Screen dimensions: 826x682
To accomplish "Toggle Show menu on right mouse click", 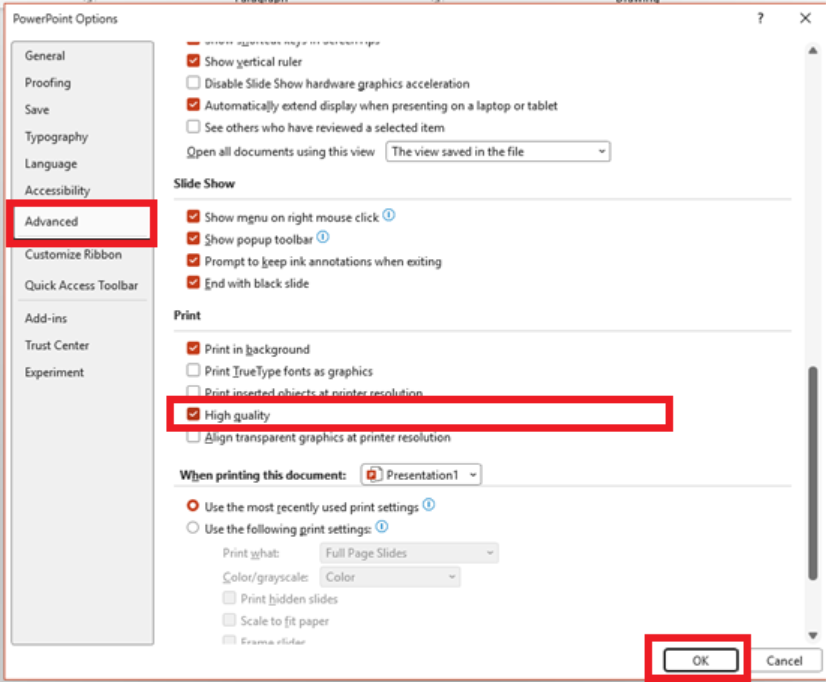I will 193,216.
